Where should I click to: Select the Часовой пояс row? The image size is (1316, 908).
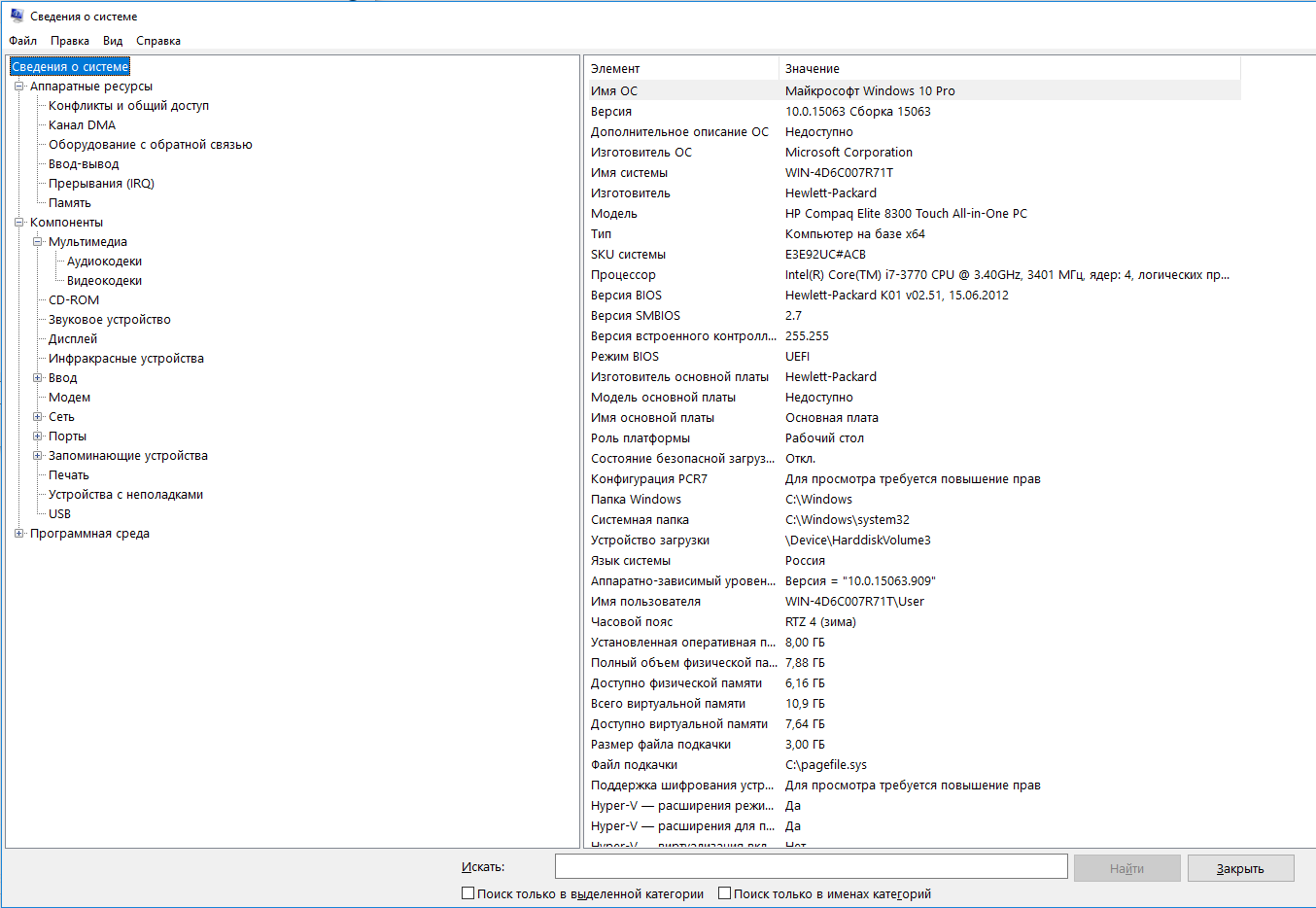(x=913, y=621)
